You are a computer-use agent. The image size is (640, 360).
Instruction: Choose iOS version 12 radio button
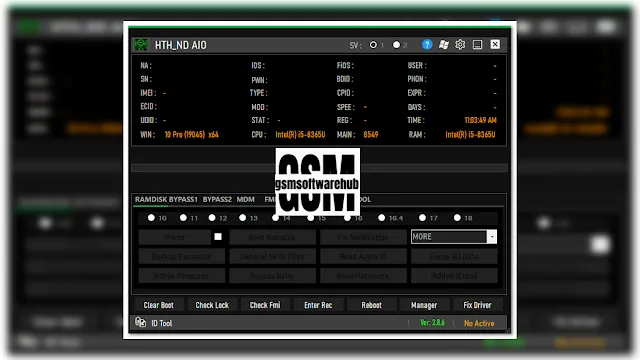[x=212, y=218]
